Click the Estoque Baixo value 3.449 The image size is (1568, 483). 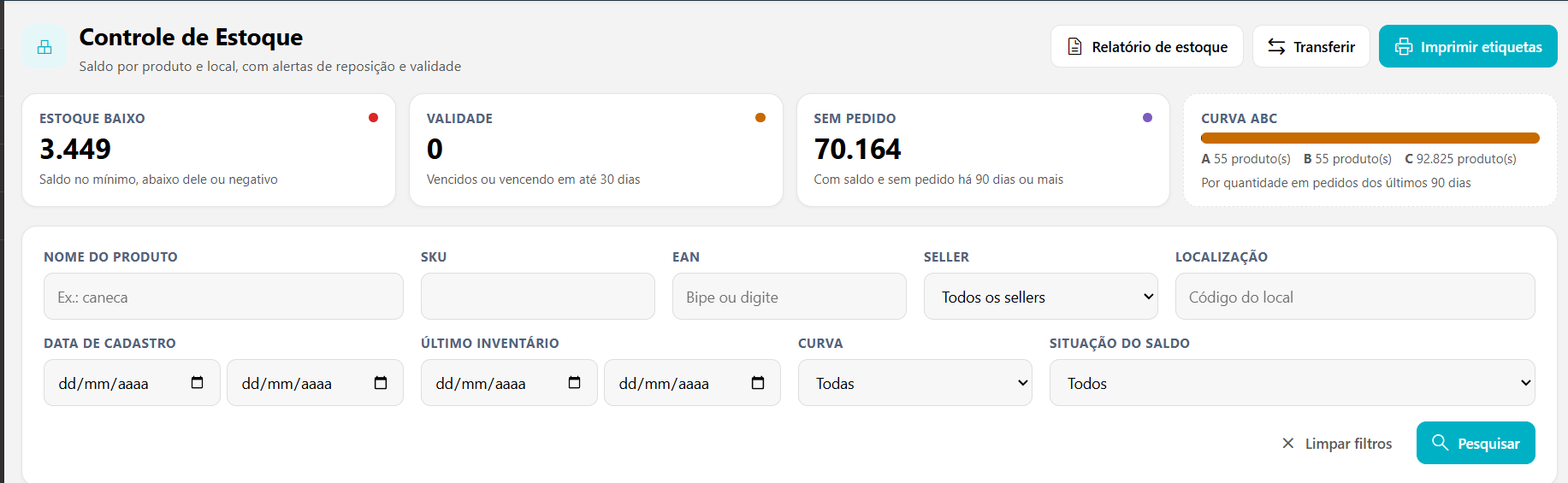coord(75,150)
